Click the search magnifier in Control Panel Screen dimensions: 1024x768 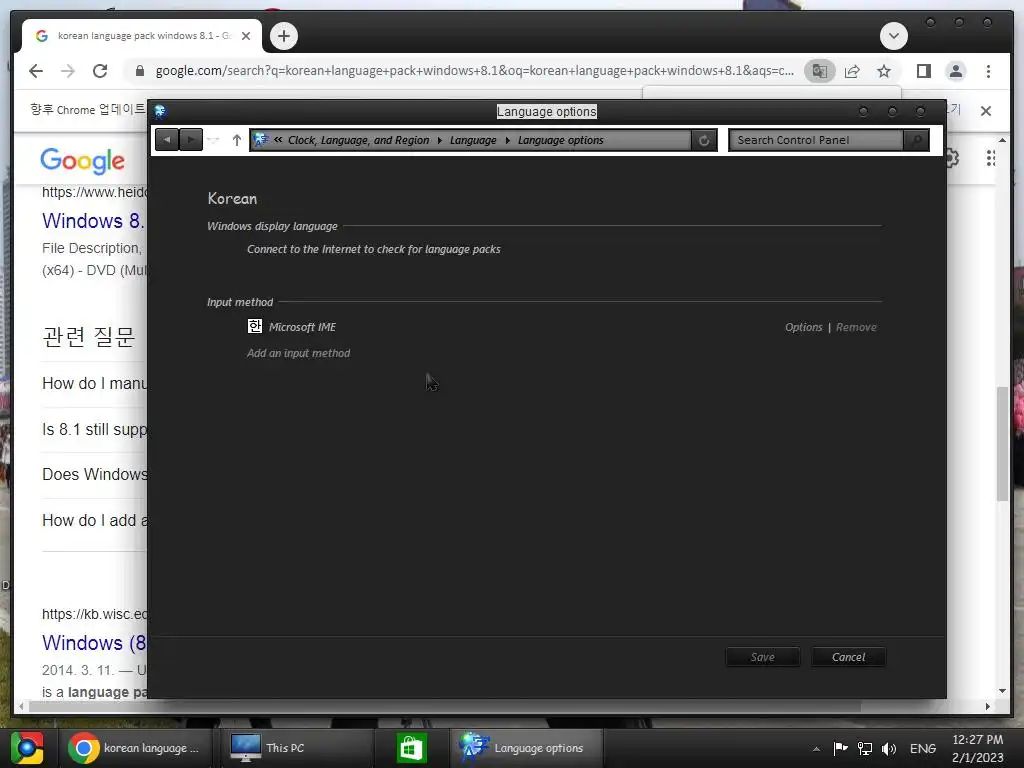pyautogui.click(x=917, y=140)
